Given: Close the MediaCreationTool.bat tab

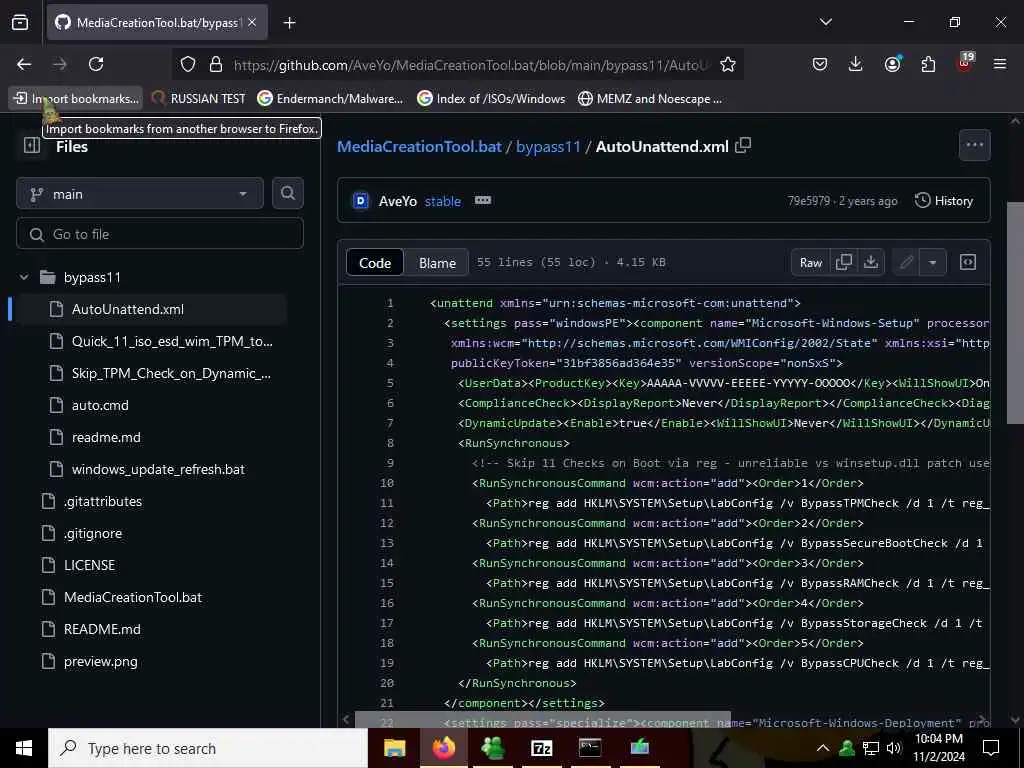Looking at the screenshot, I should click(252, 23).
